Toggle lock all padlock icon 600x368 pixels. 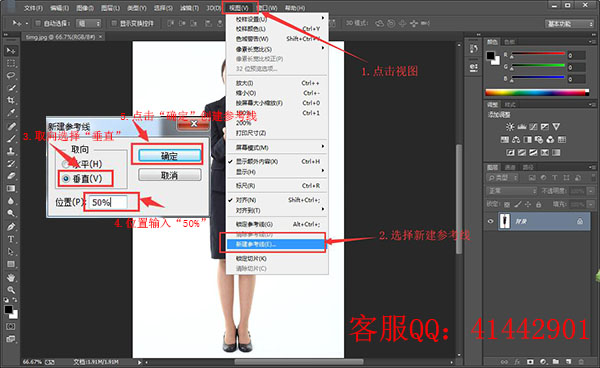coord(538,205)
